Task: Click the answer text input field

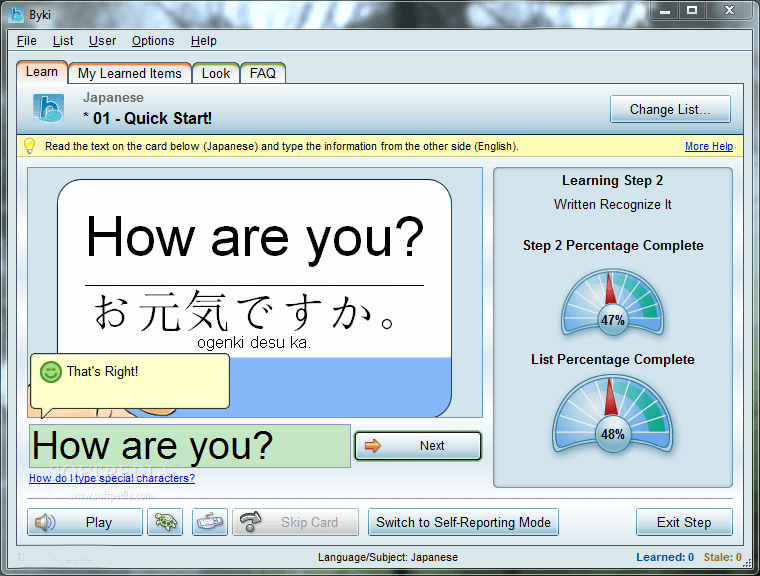Action: click(x=190, y=446)
